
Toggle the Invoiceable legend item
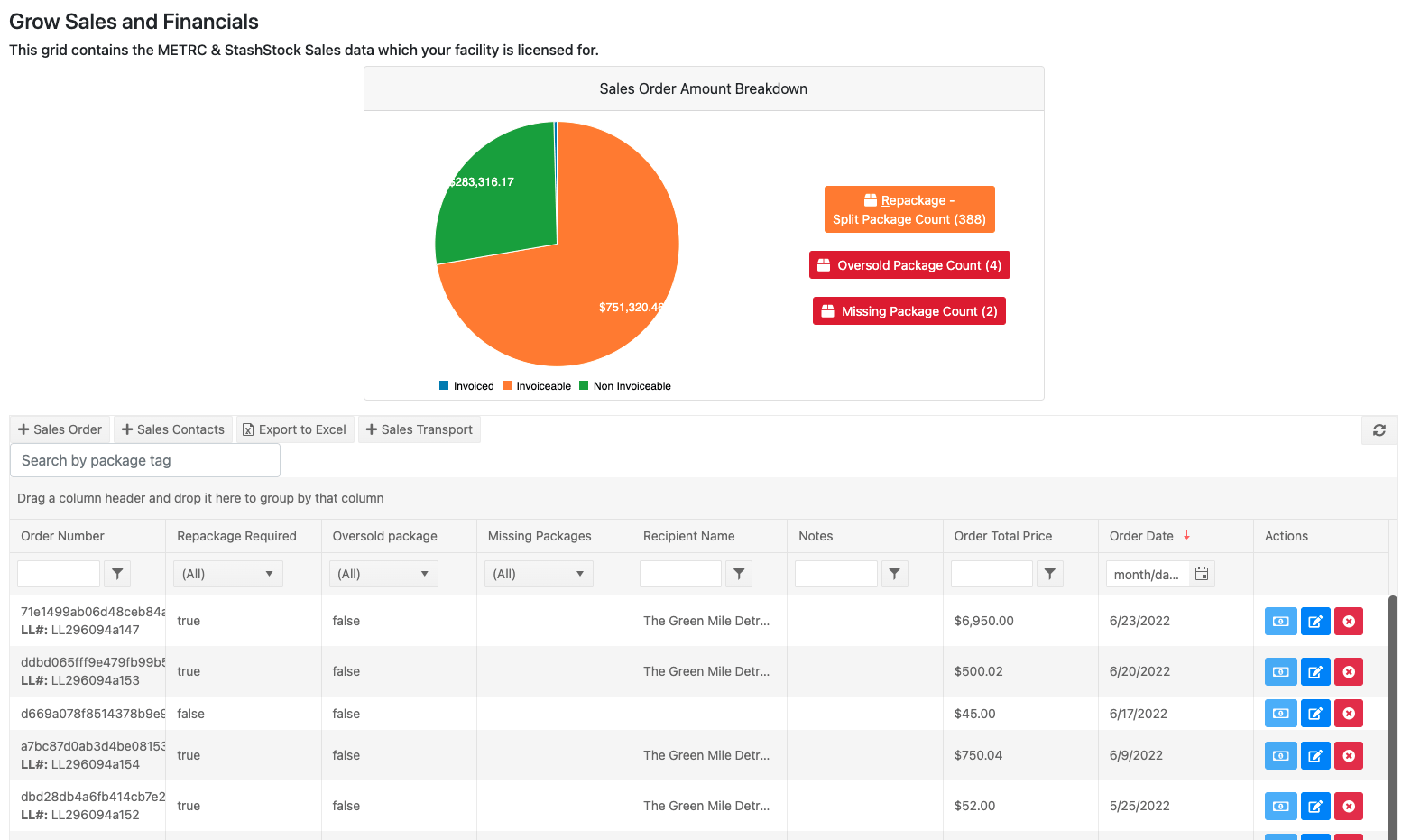click(537, 386)
